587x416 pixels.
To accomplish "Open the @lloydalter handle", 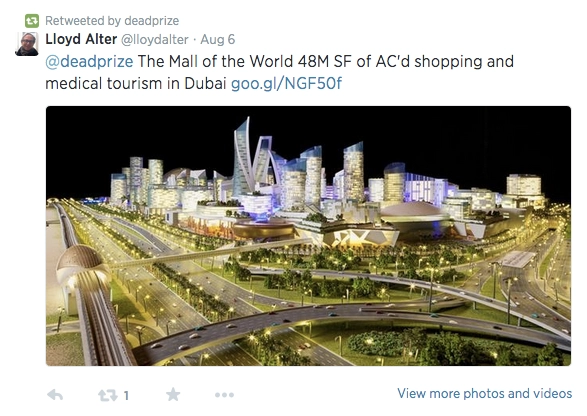I will [x=155, y=40].
